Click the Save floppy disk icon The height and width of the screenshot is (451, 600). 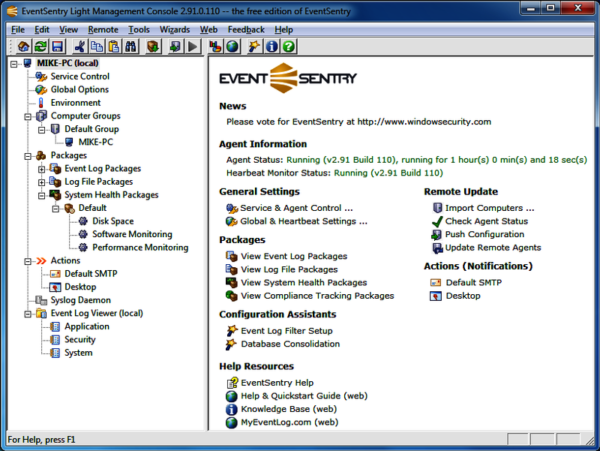click(57, 46)
